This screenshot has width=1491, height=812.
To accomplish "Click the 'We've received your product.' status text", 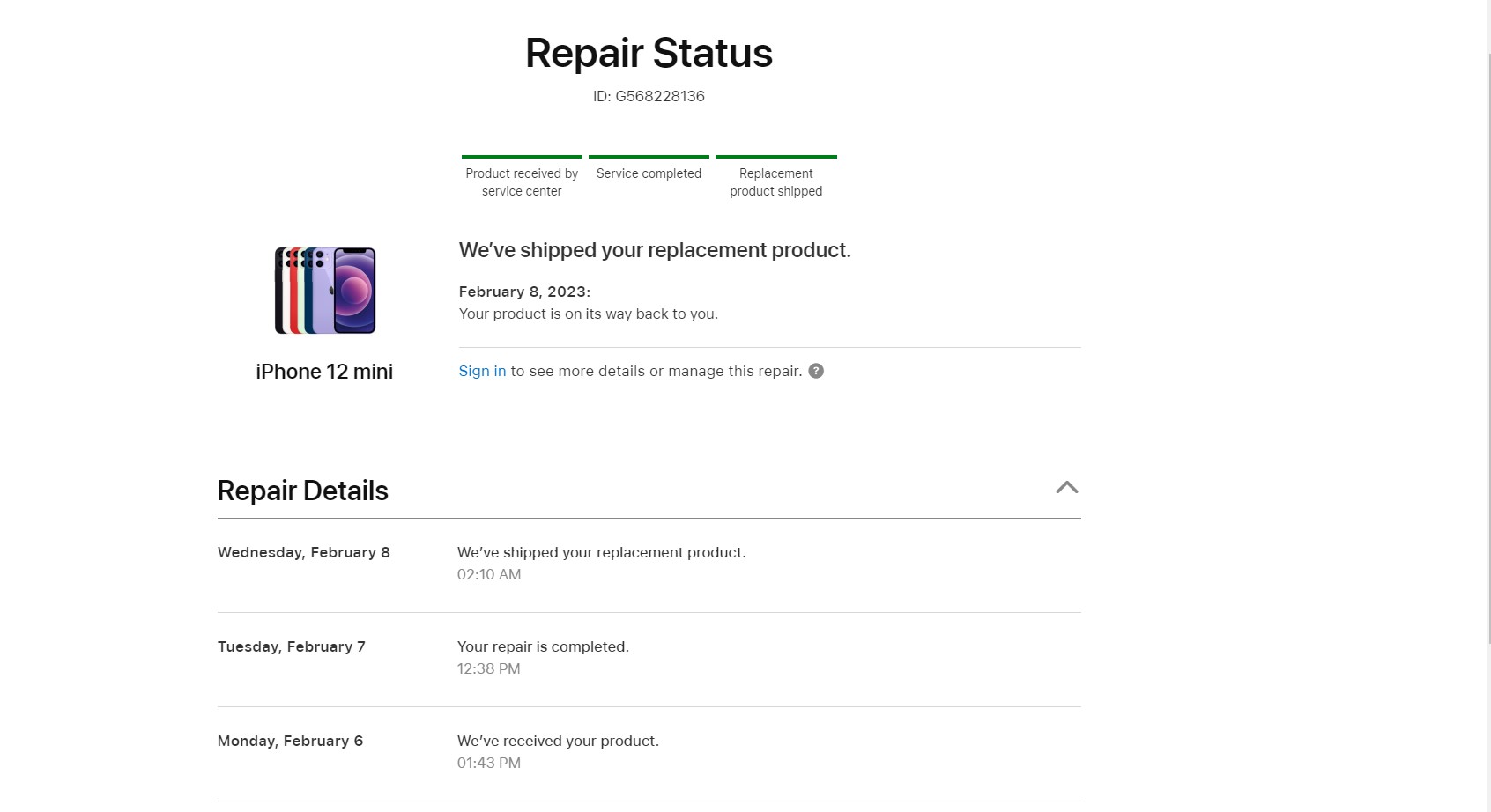I will click(x=558, y=741).
